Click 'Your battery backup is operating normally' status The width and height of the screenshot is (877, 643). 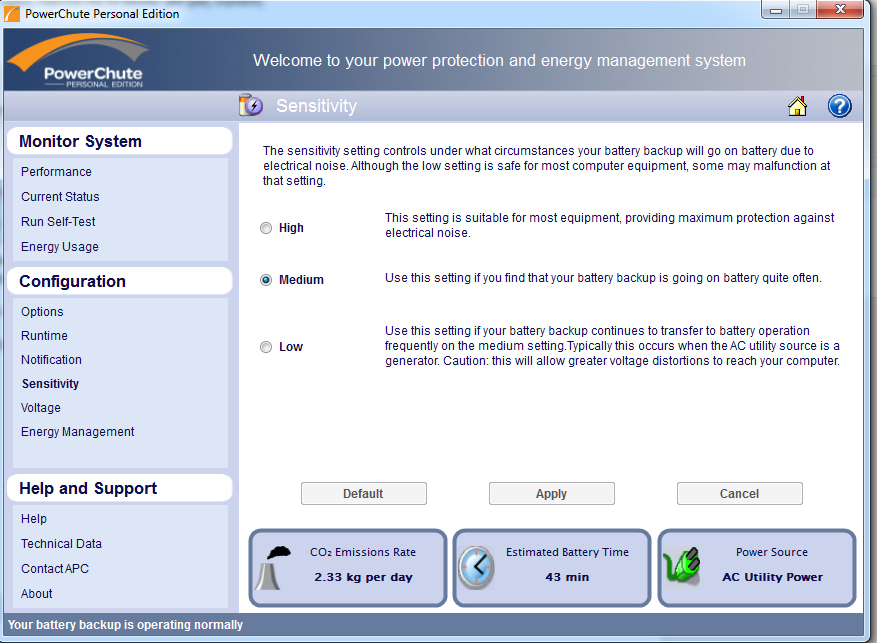[125, 625]
